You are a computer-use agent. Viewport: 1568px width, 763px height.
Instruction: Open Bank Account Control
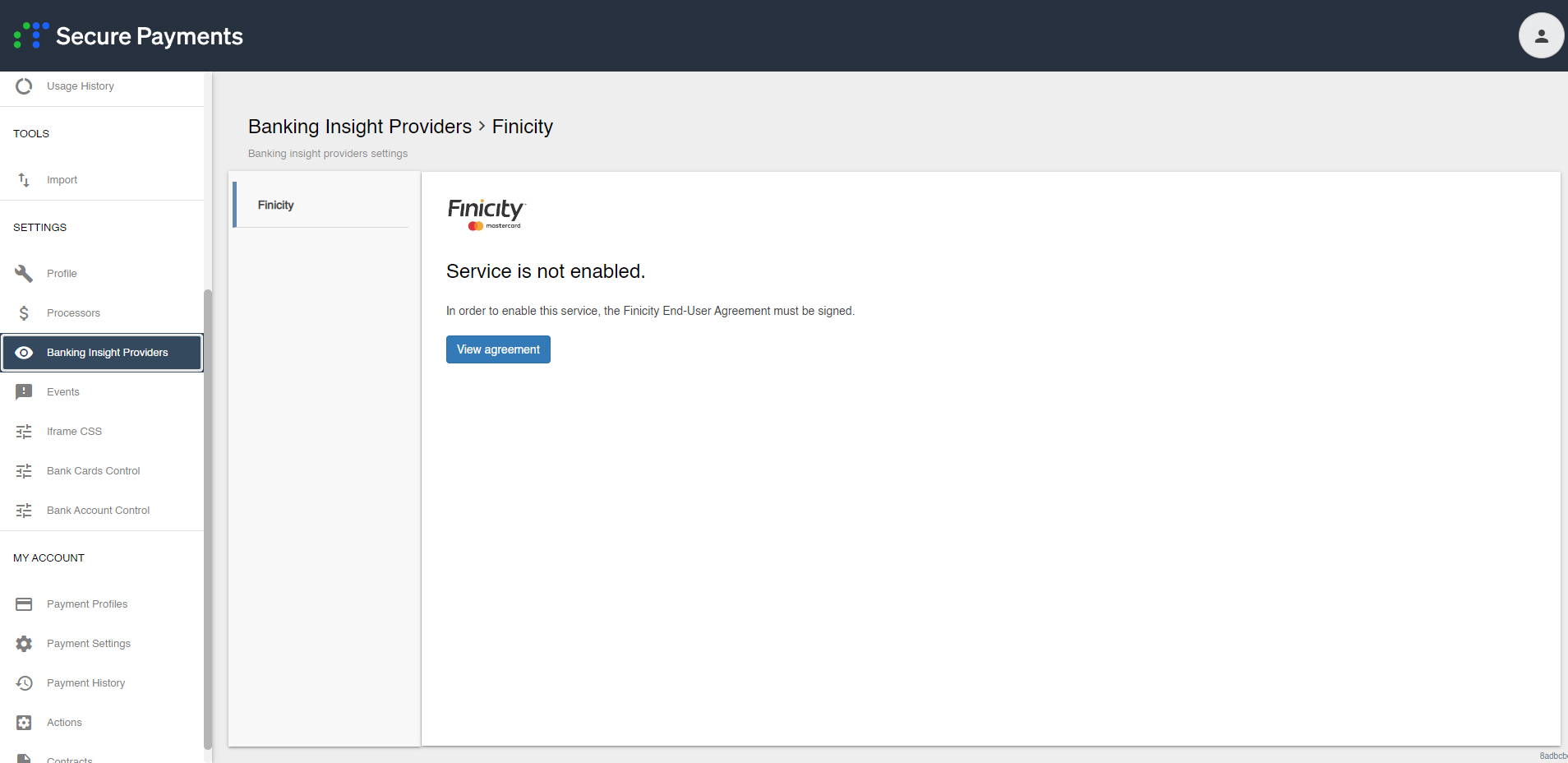pos(102,511)
